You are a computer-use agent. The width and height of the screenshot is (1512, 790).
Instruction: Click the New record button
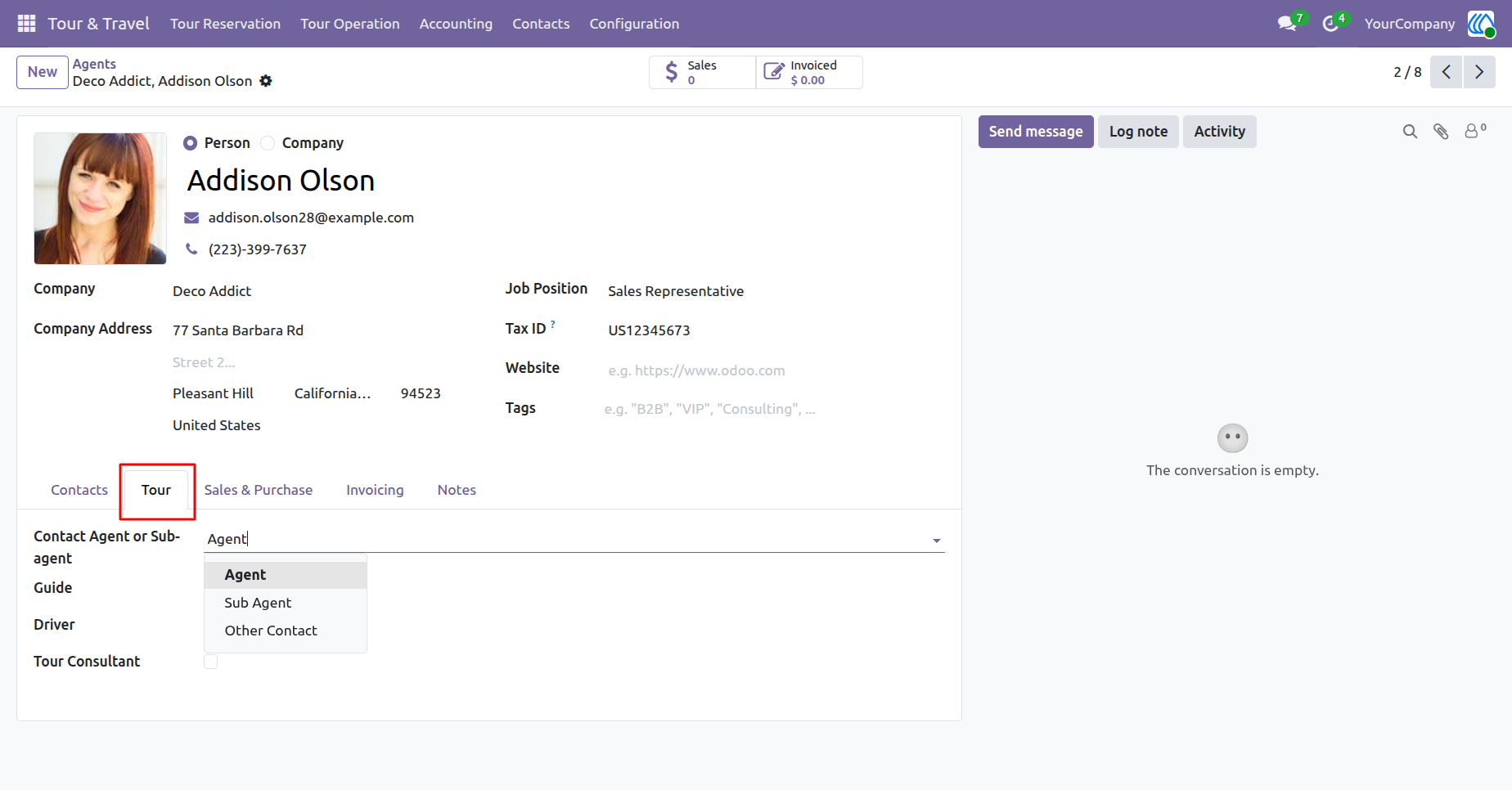click(x=43, y=72)
